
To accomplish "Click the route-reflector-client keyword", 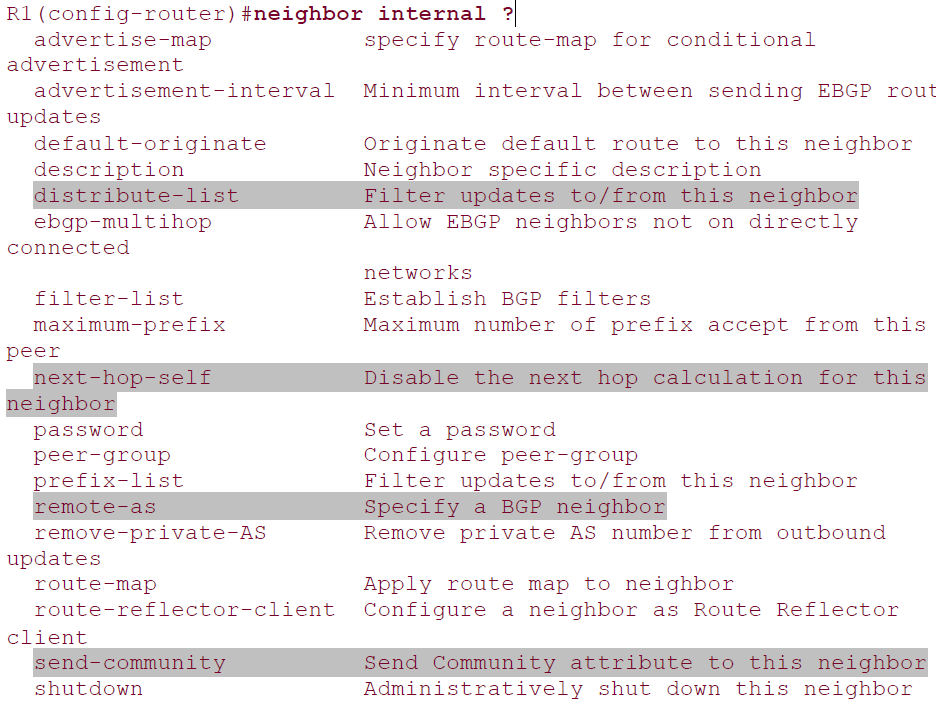I will [184, 609].
